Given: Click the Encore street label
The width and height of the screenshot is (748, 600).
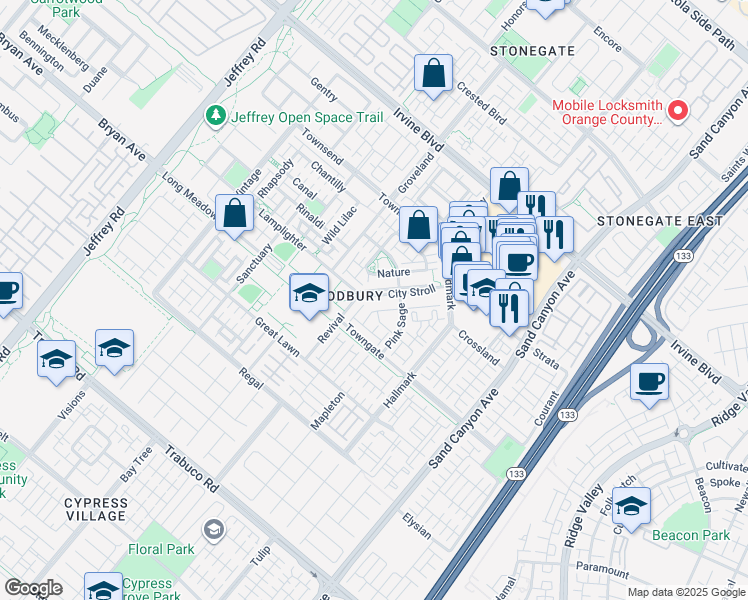Looking at the screenshot, I should (x=607, y=39).
